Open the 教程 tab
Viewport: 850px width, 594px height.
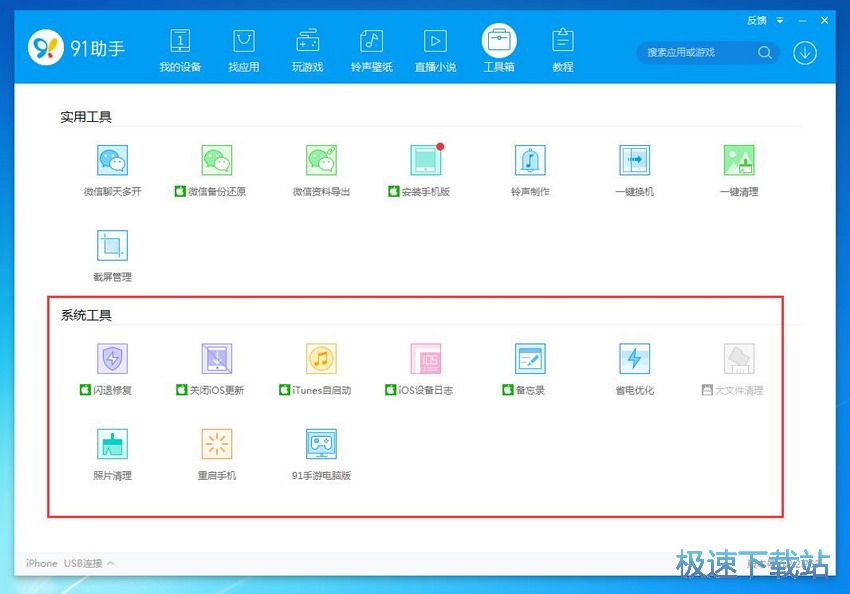point(563,51)
